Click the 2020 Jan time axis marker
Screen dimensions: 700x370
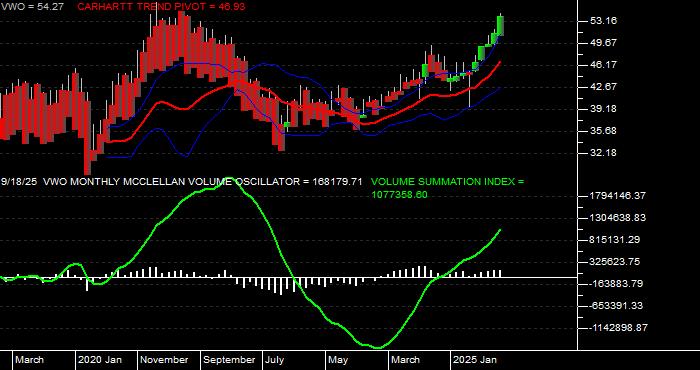tap(100, 360)
